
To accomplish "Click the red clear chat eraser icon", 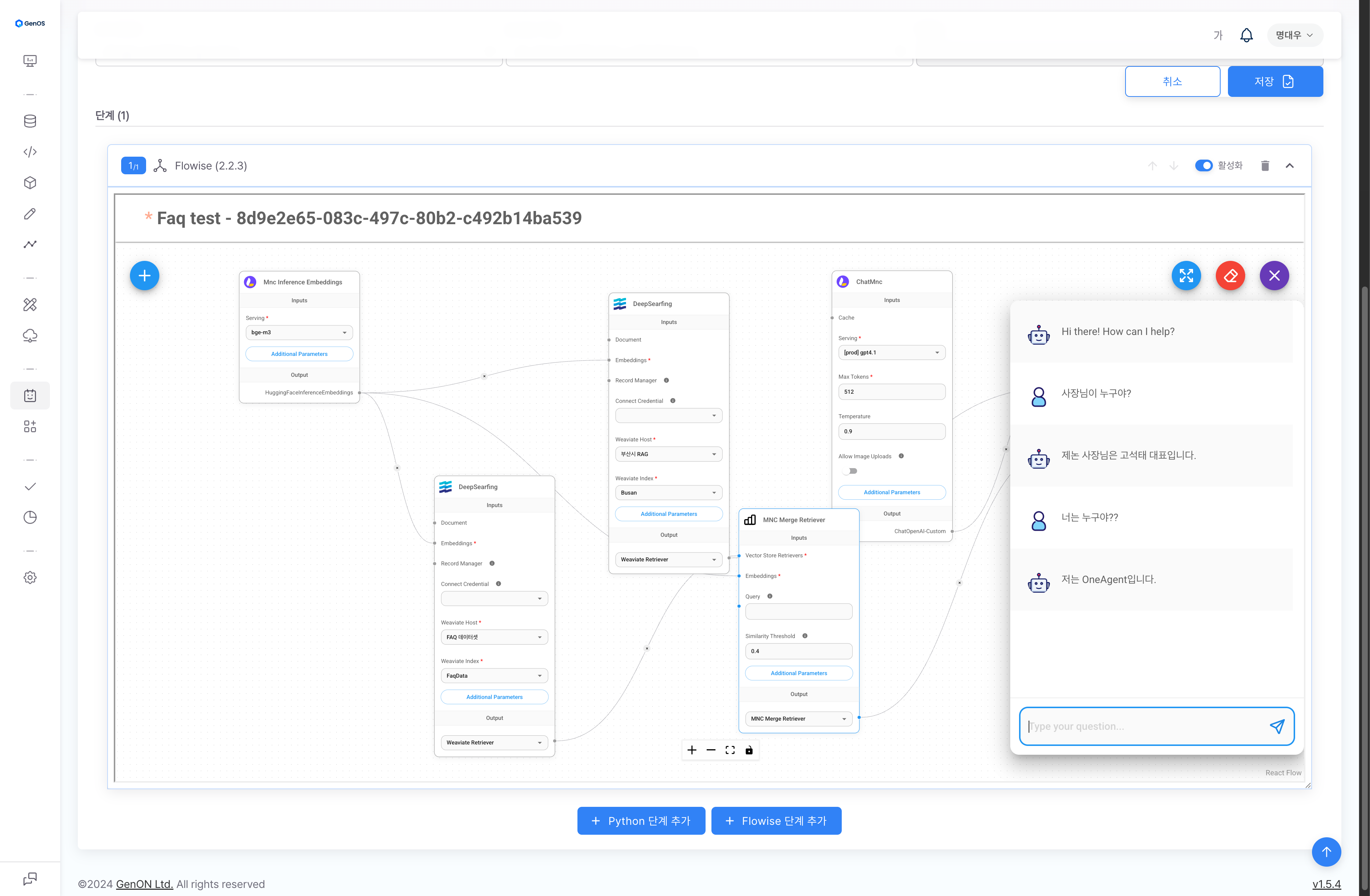I will (x=1230, y=276).
